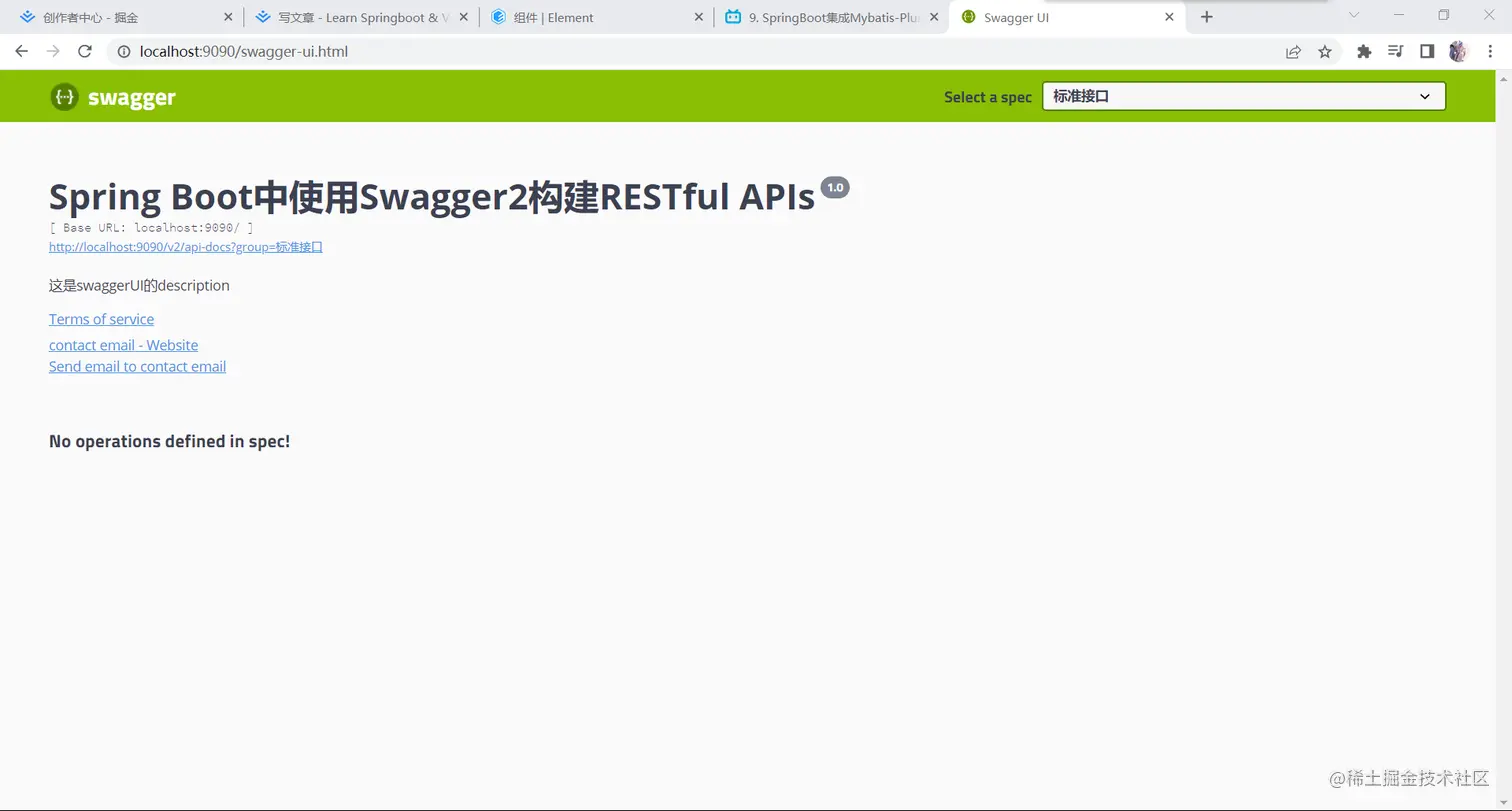This screenshot has height=811, width=1512.
Task: Minimize the browser window
Action: [x=1399, y=15]
